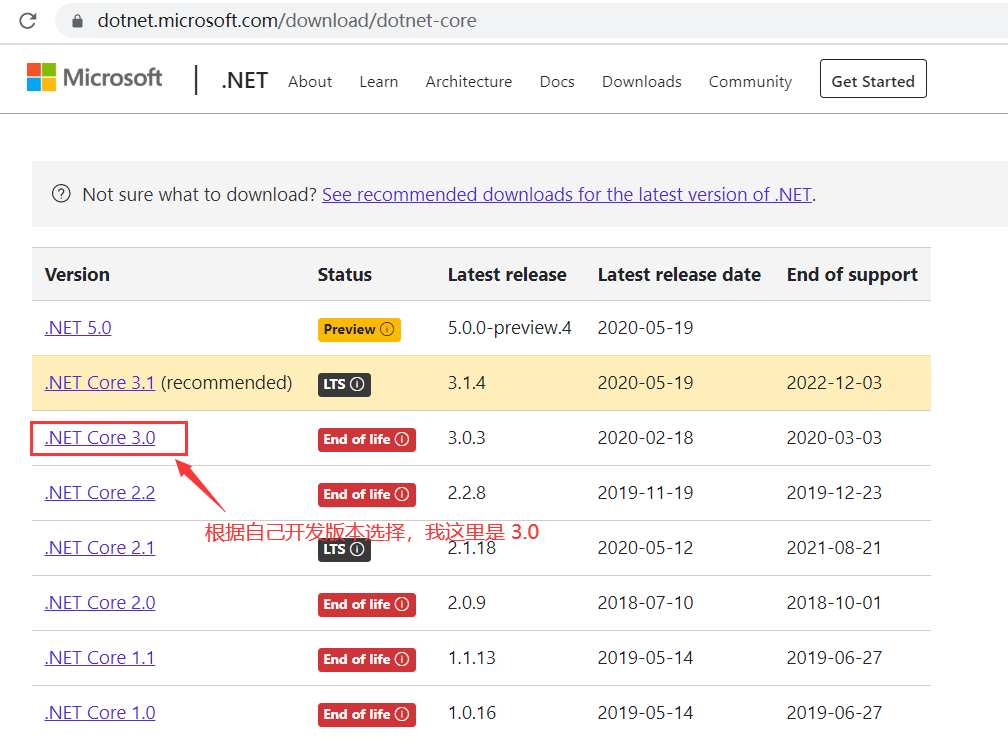Select the 3.0.3 release cell
This screenshot has height=750, width=1008.
[467, 438]
